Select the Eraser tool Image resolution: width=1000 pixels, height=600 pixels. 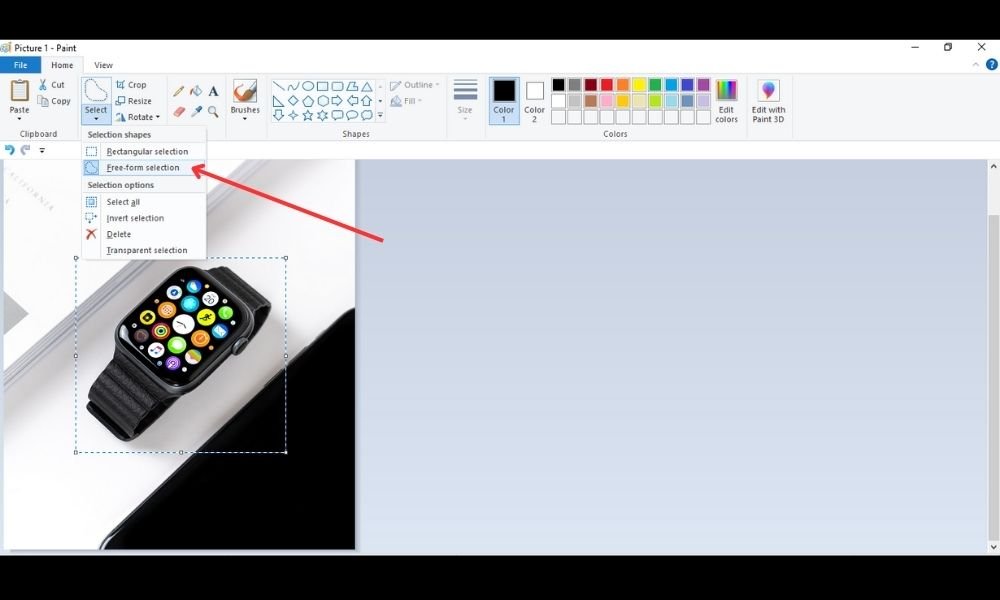click(179, 112)
